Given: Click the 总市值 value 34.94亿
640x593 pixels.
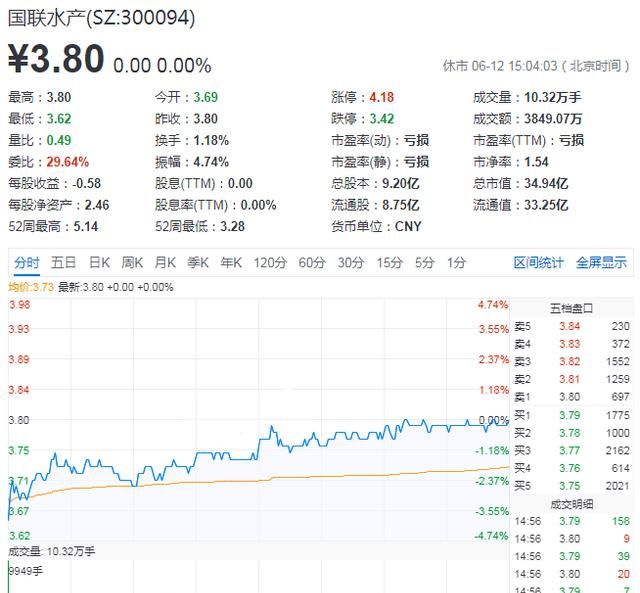Looking at the screenshot, I should click(546, 183).
